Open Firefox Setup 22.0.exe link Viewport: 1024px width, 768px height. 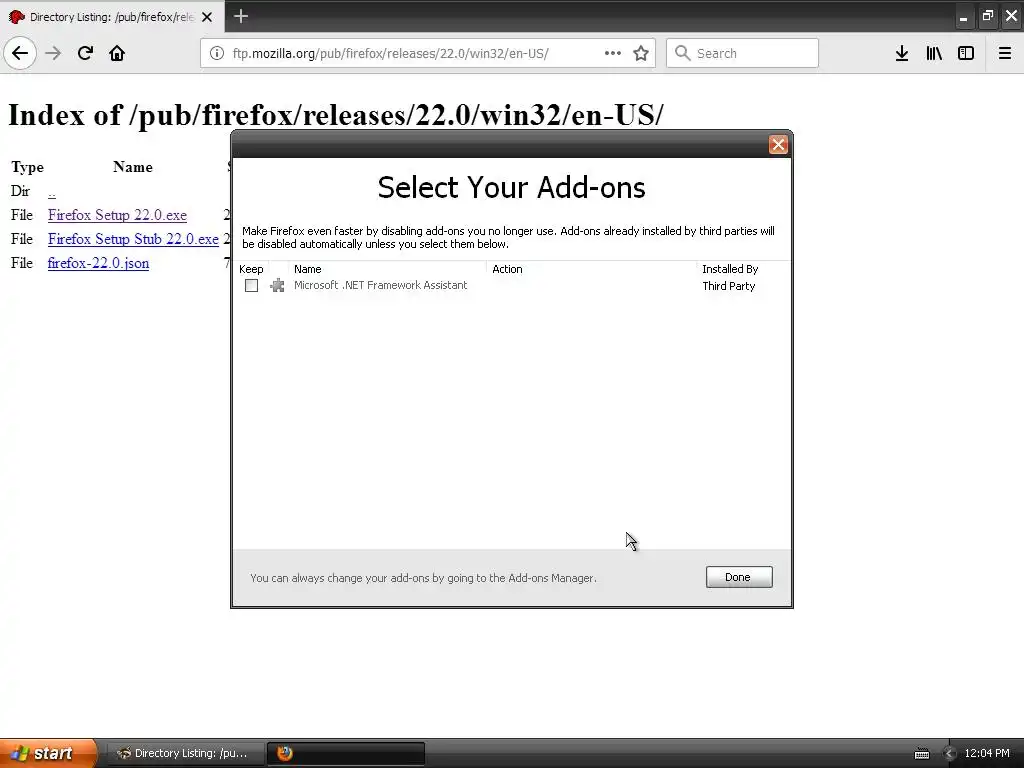(x=117, y=215)
